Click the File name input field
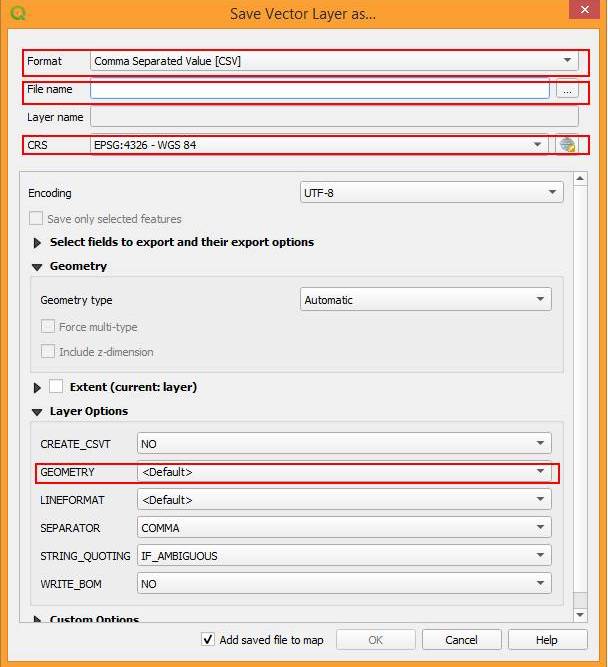Image resolution: width=608 pixels, height=667 pixels. click(x=320, y=90)
